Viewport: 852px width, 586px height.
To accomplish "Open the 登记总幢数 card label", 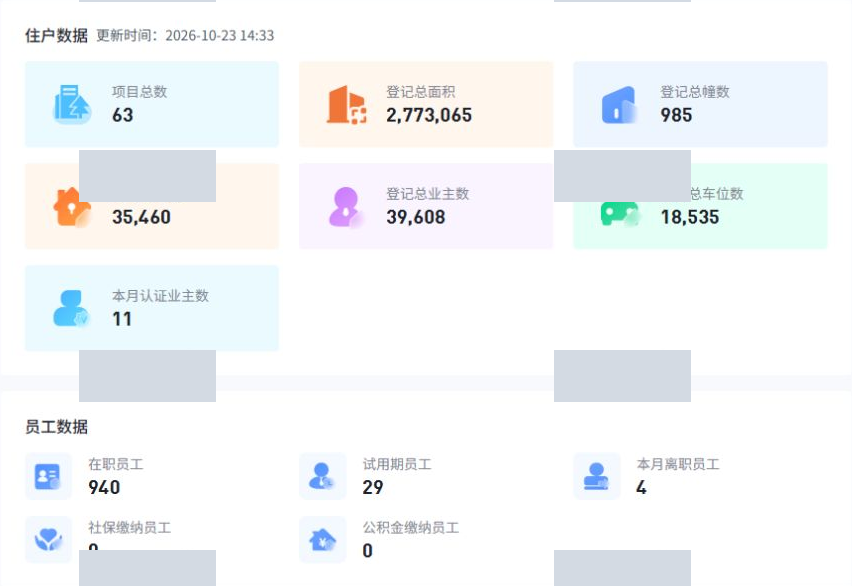I will 695,91.
